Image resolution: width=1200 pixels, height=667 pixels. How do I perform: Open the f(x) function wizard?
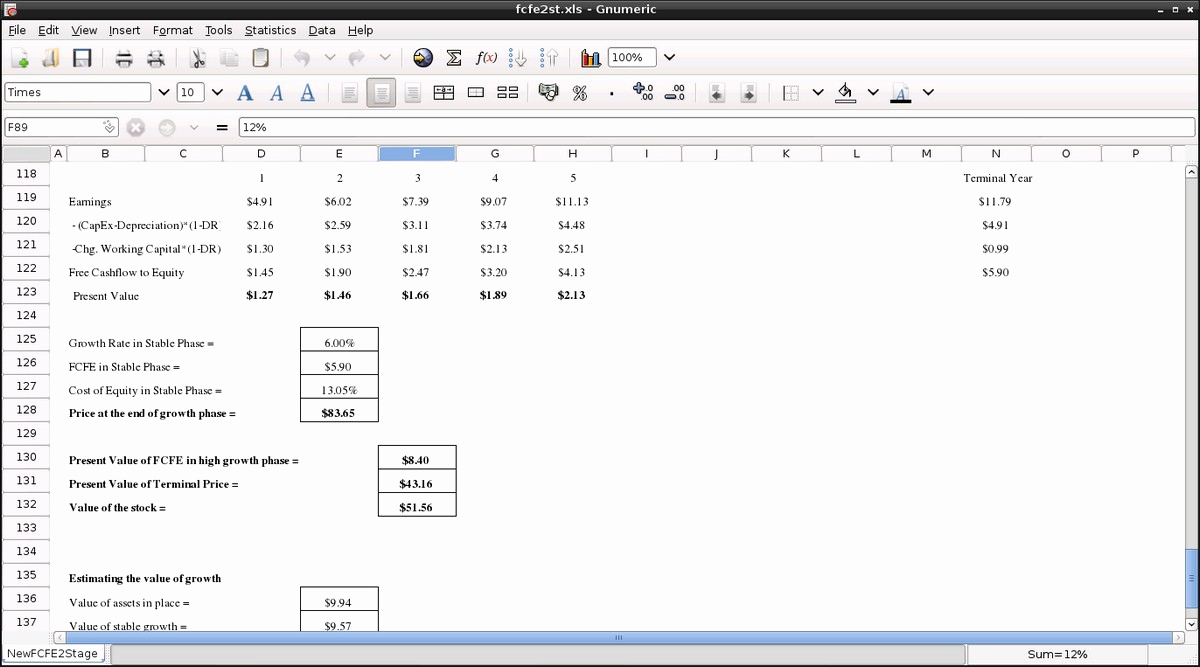tap(486, 58)
